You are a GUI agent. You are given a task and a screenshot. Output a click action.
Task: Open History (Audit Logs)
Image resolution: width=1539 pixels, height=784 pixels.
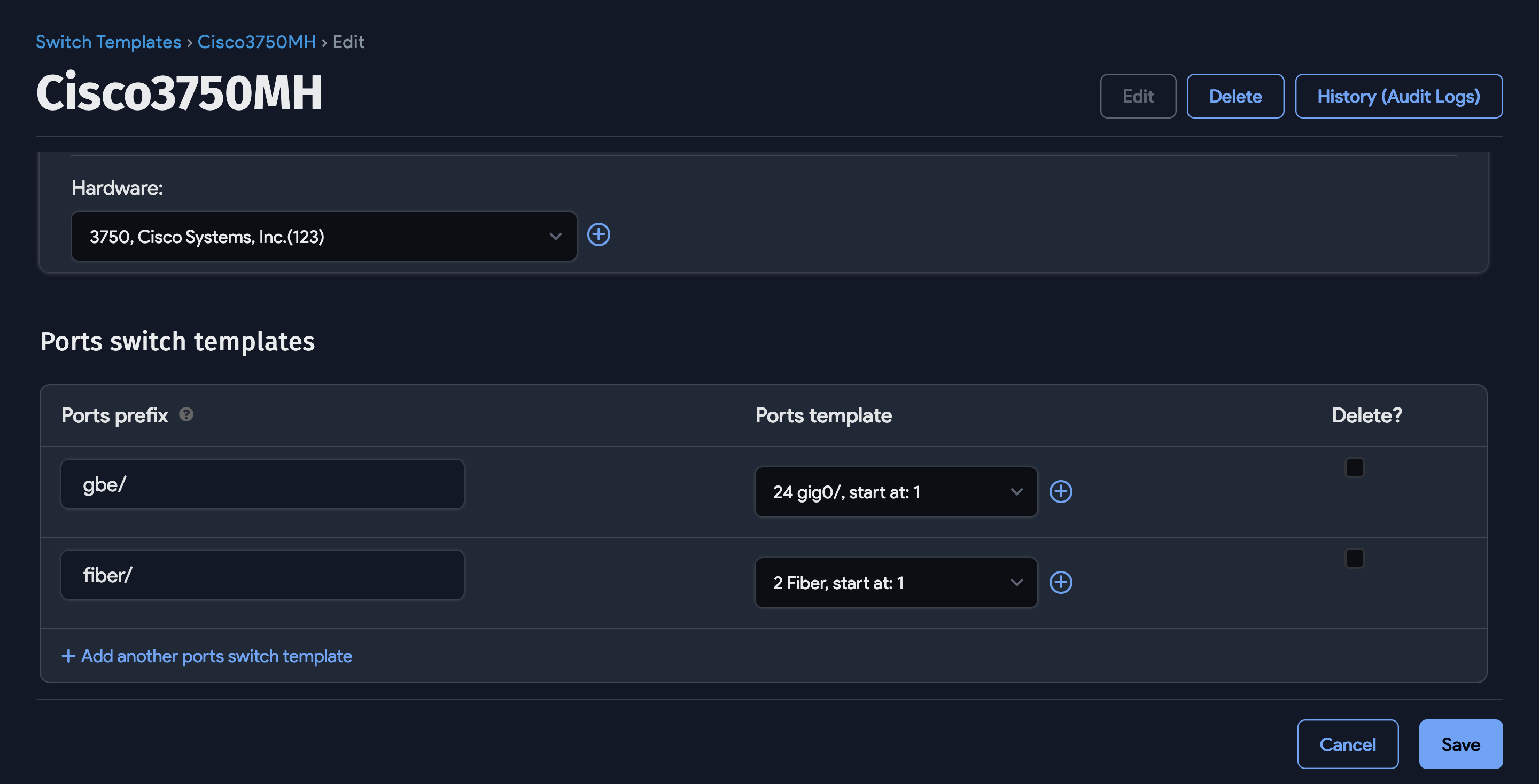point(1398,96)
